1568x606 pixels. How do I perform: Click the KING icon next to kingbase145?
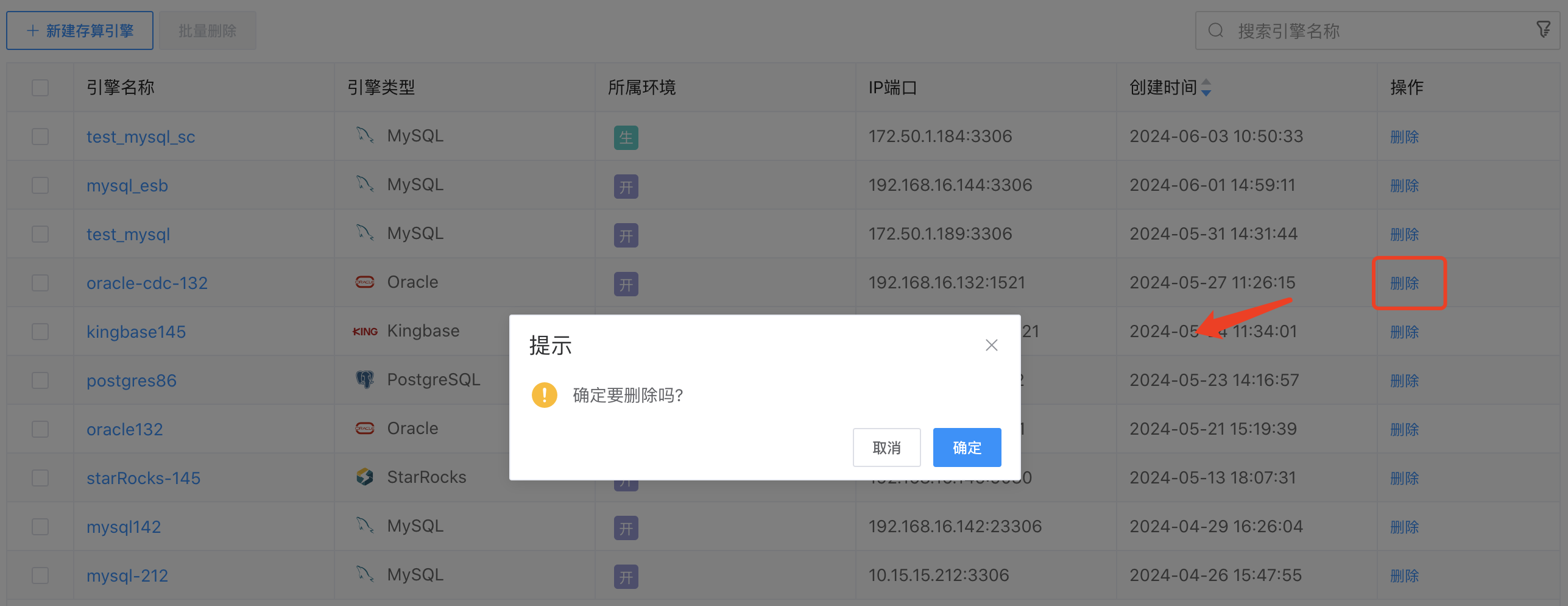(x=365, y=331)
